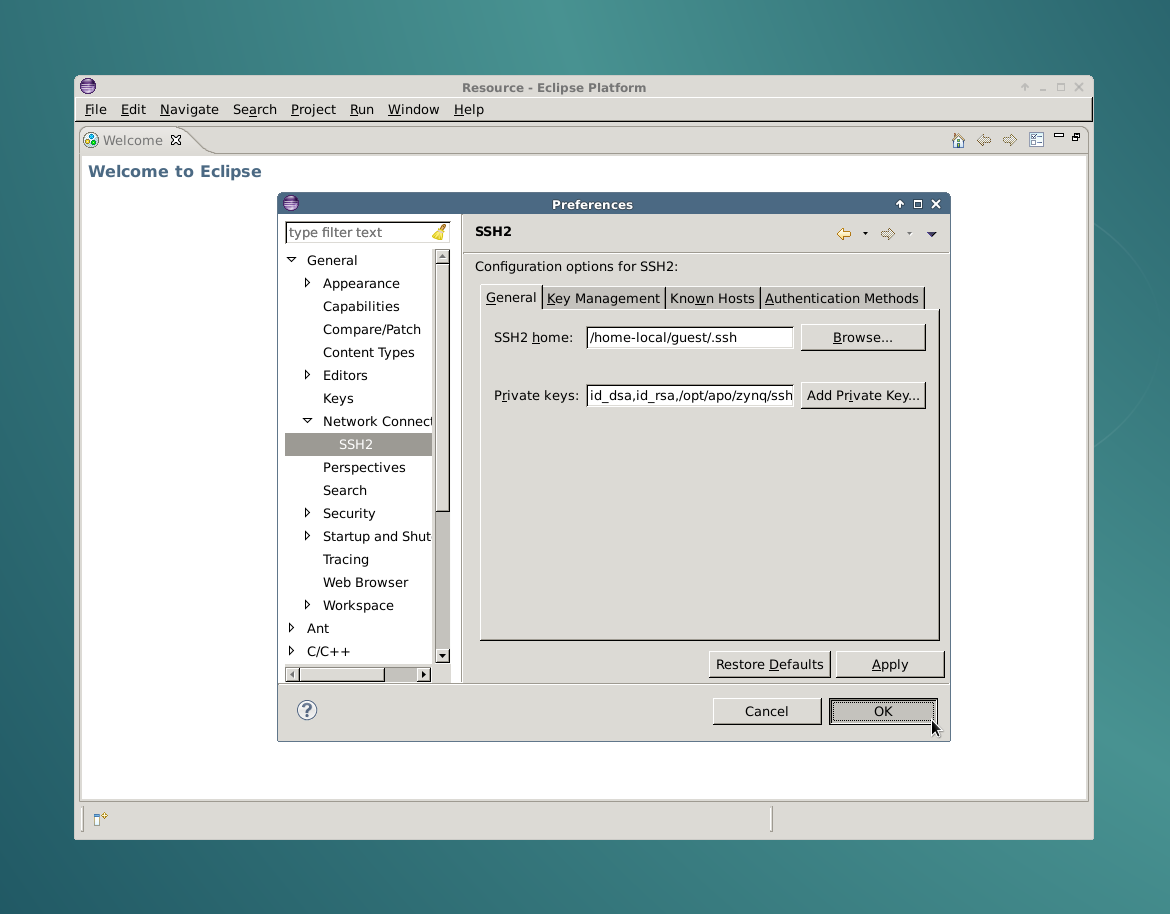Switch to the Key Management tab
This screenshot has height=914, width=1170.
click(603, 298)
